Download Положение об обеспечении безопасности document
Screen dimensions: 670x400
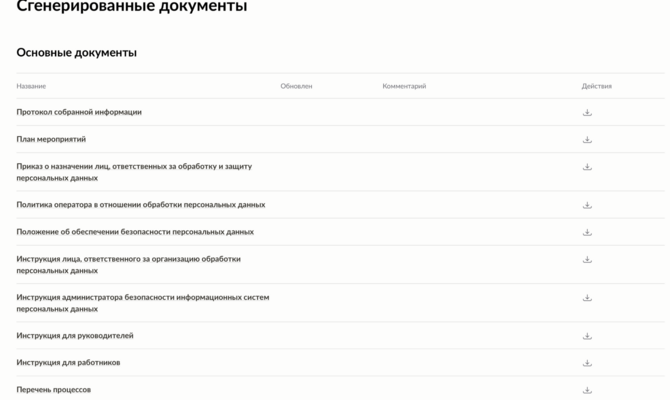pos(587,232)
